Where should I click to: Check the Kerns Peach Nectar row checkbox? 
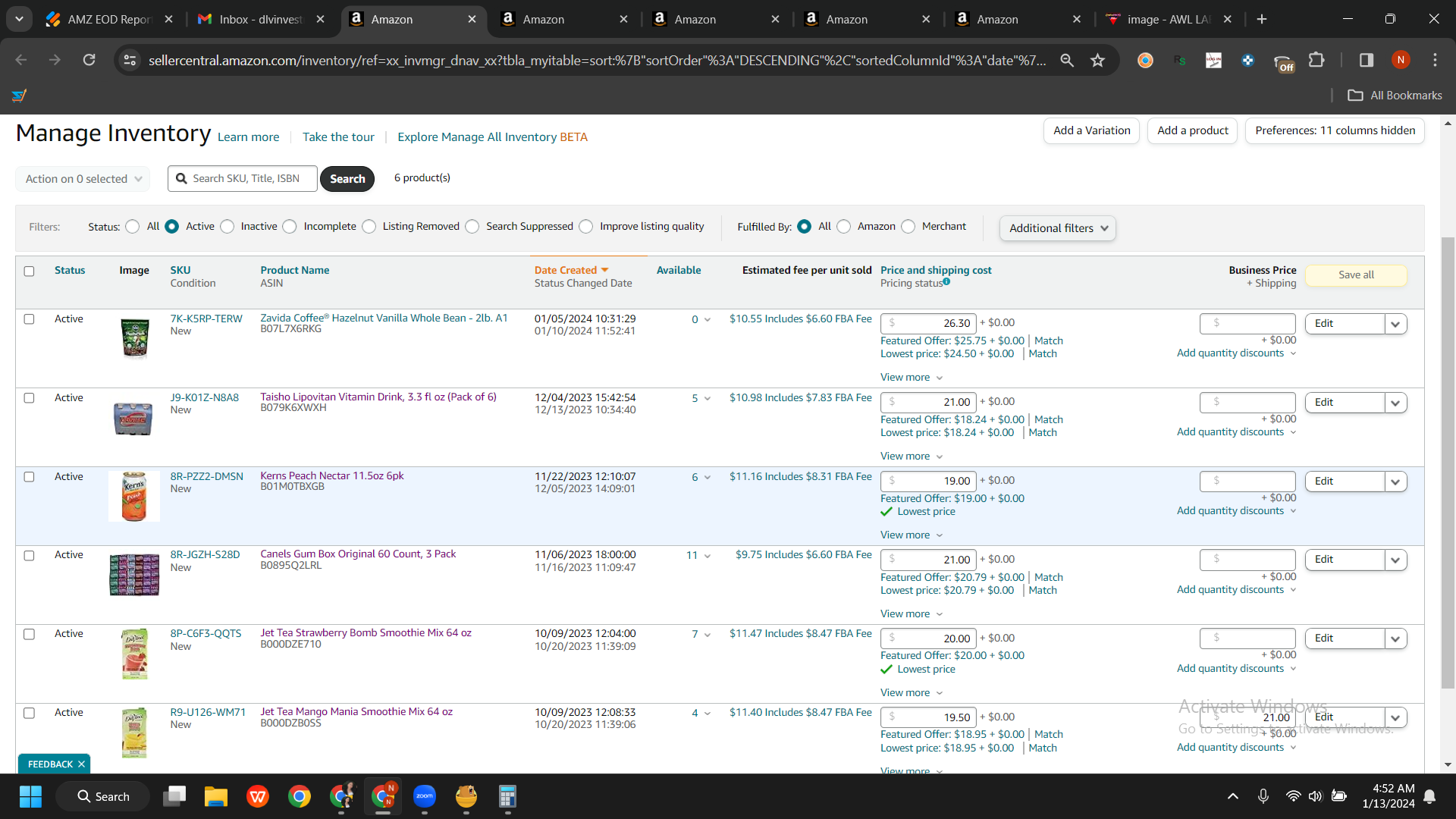(x=29, y=477)
